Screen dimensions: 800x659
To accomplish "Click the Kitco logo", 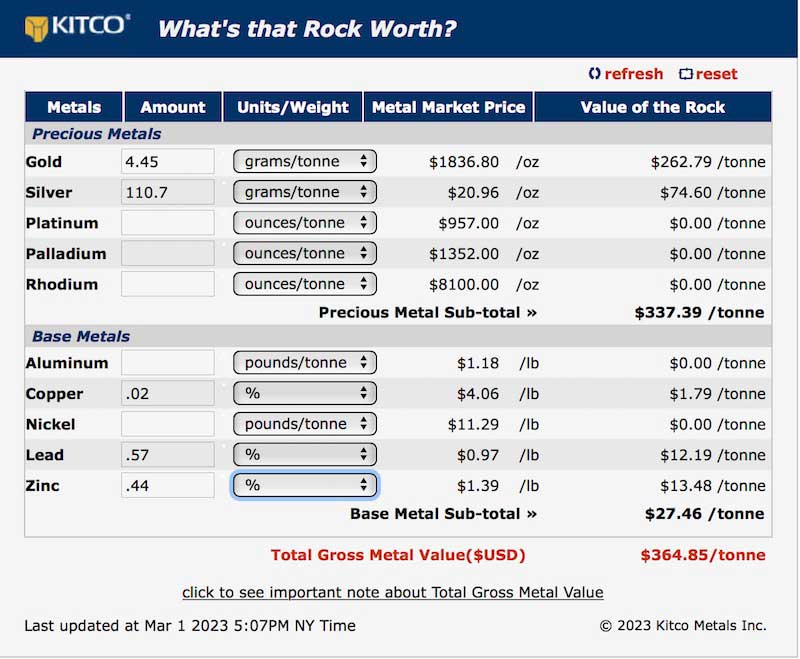I will (x=77, y=27).
